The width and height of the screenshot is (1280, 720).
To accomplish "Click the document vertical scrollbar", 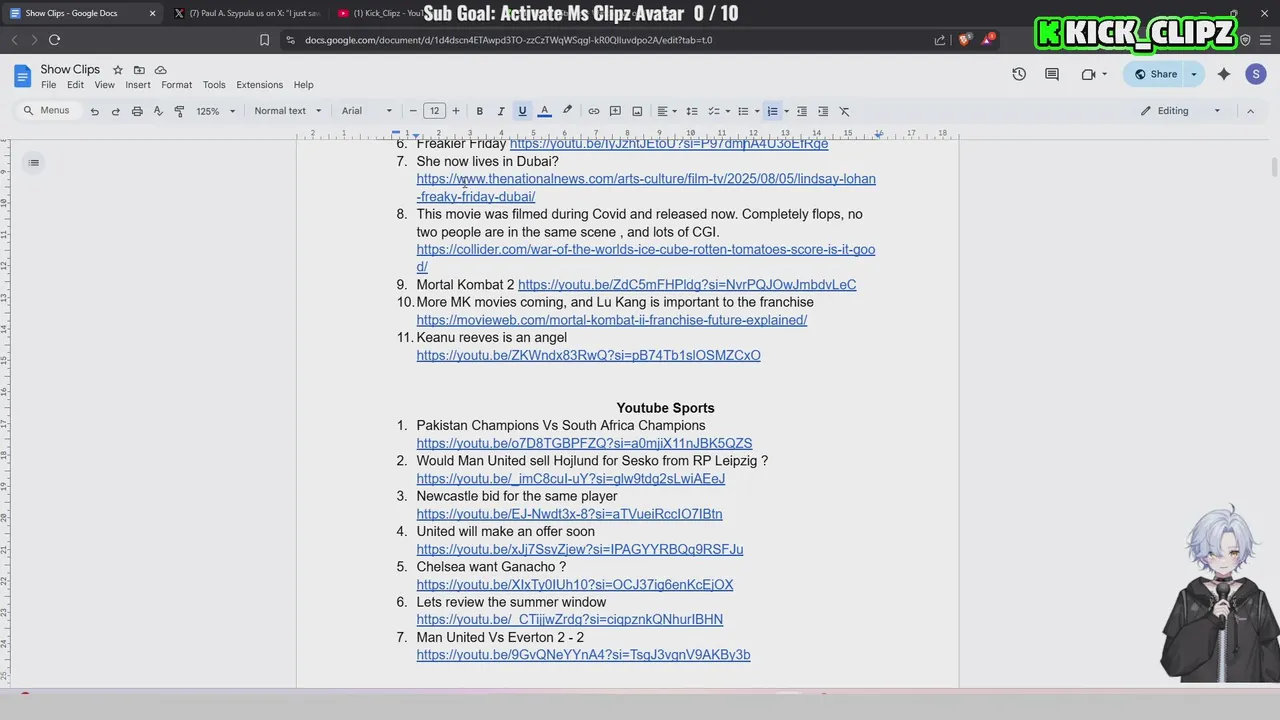I will (1273, 168).
